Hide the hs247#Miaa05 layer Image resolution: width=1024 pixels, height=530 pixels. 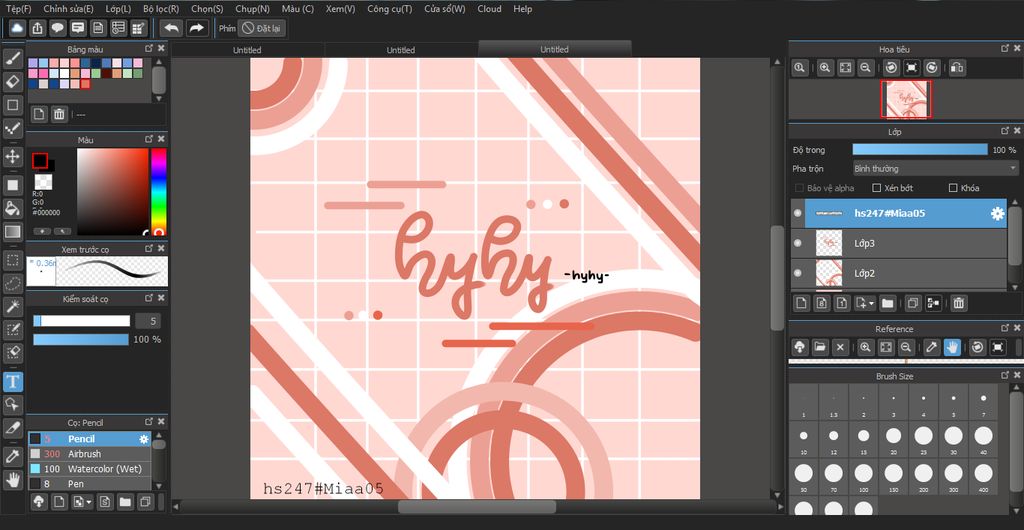(x=797, y=213)
